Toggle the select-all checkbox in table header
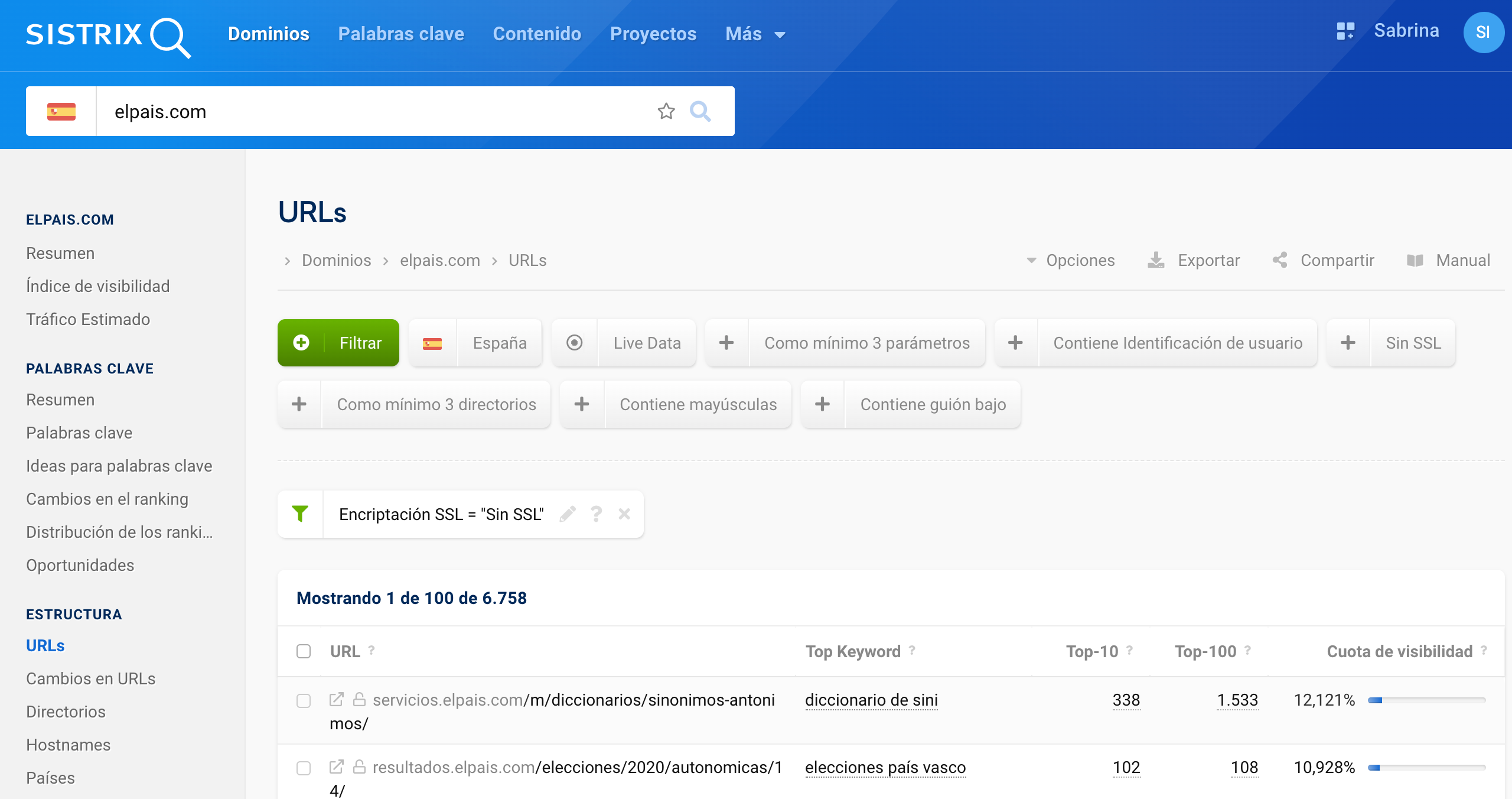The height and width of the screenshot is (799, 1512). click(x=304, y=651)
